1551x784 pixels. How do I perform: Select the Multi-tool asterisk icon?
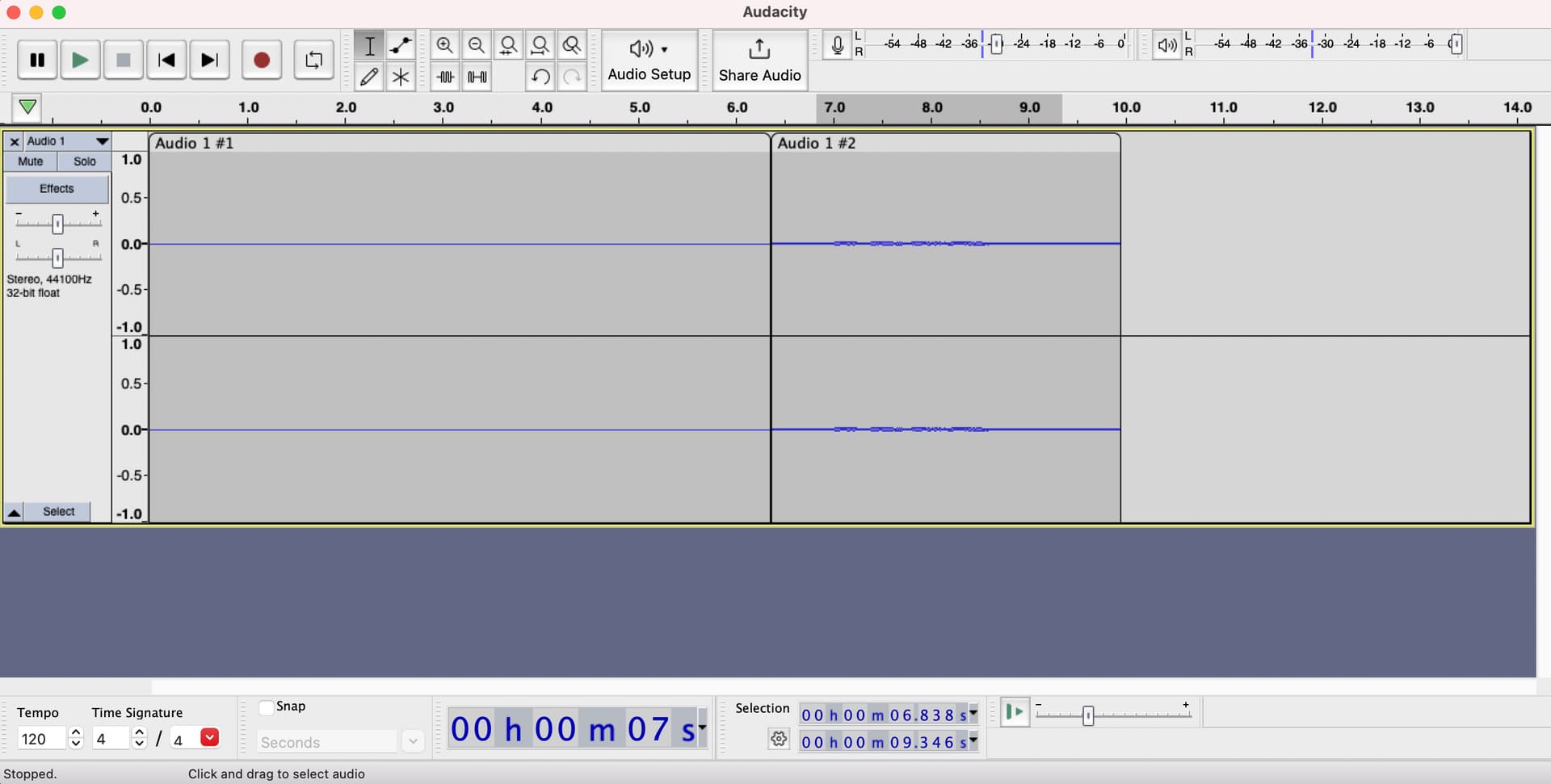tap(401, 77)
